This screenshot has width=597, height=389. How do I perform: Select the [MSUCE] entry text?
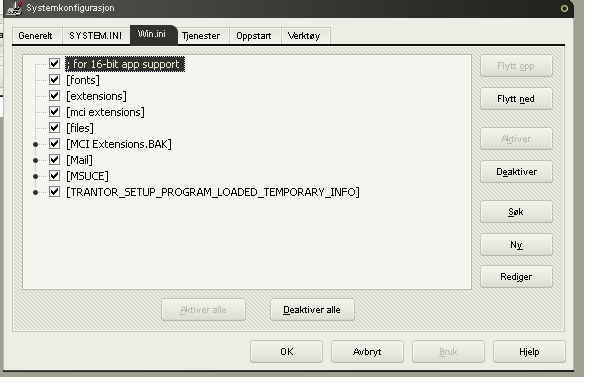tap(88, 176)
